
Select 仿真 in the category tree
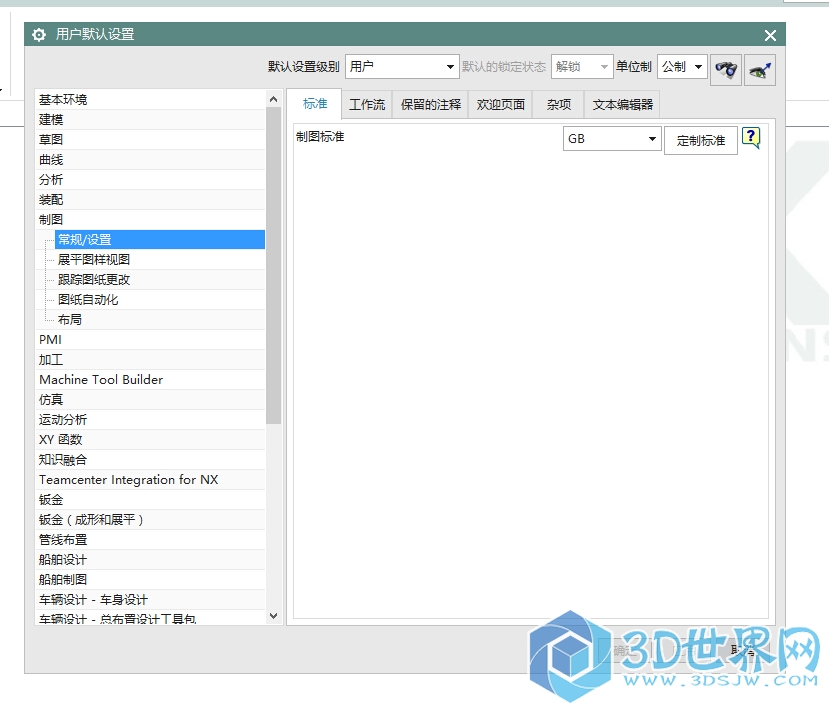(x=150, y=400)
